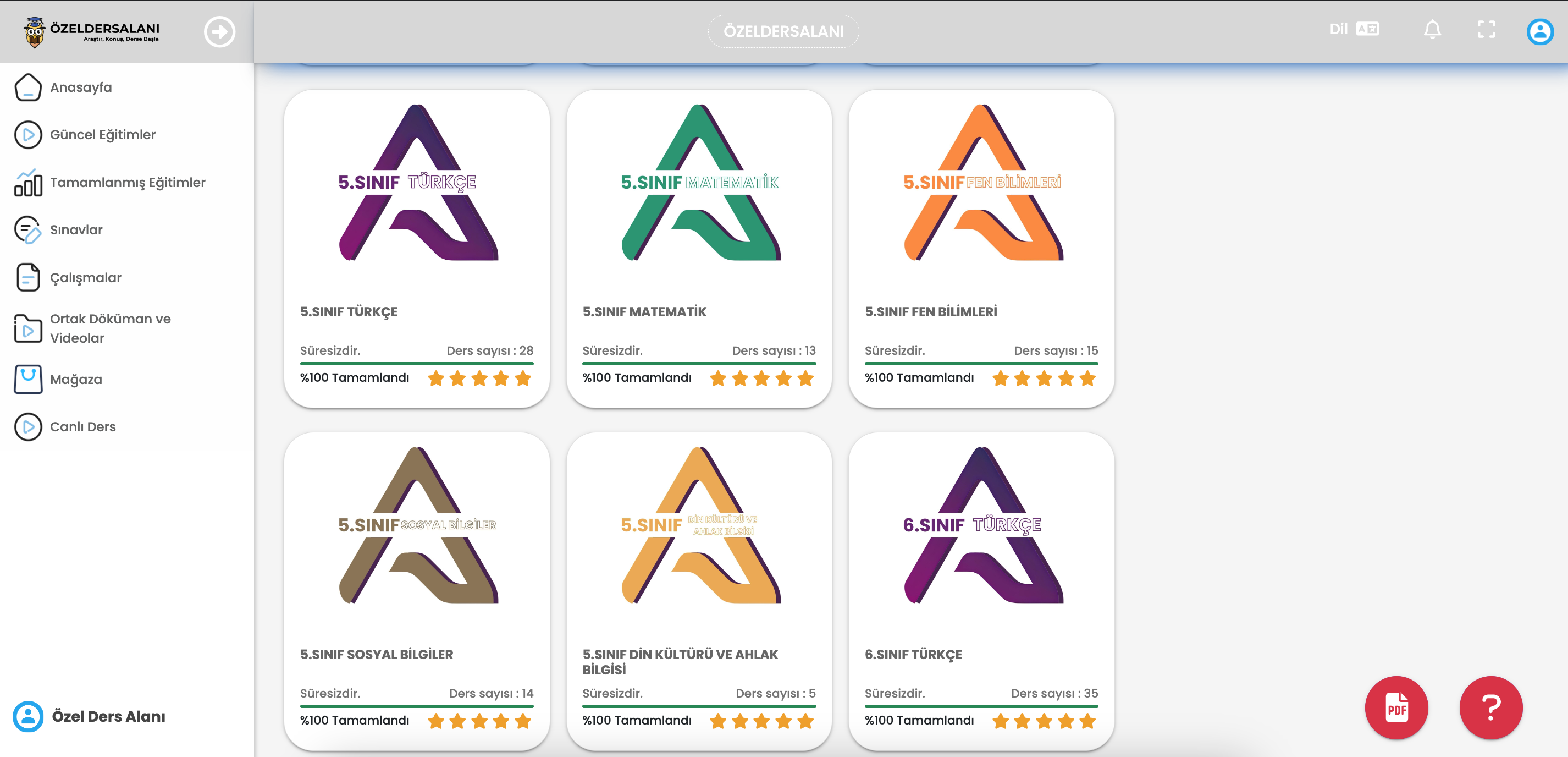
Task: Click the Çalışmalar document icon
Action: tap(28, 278)
